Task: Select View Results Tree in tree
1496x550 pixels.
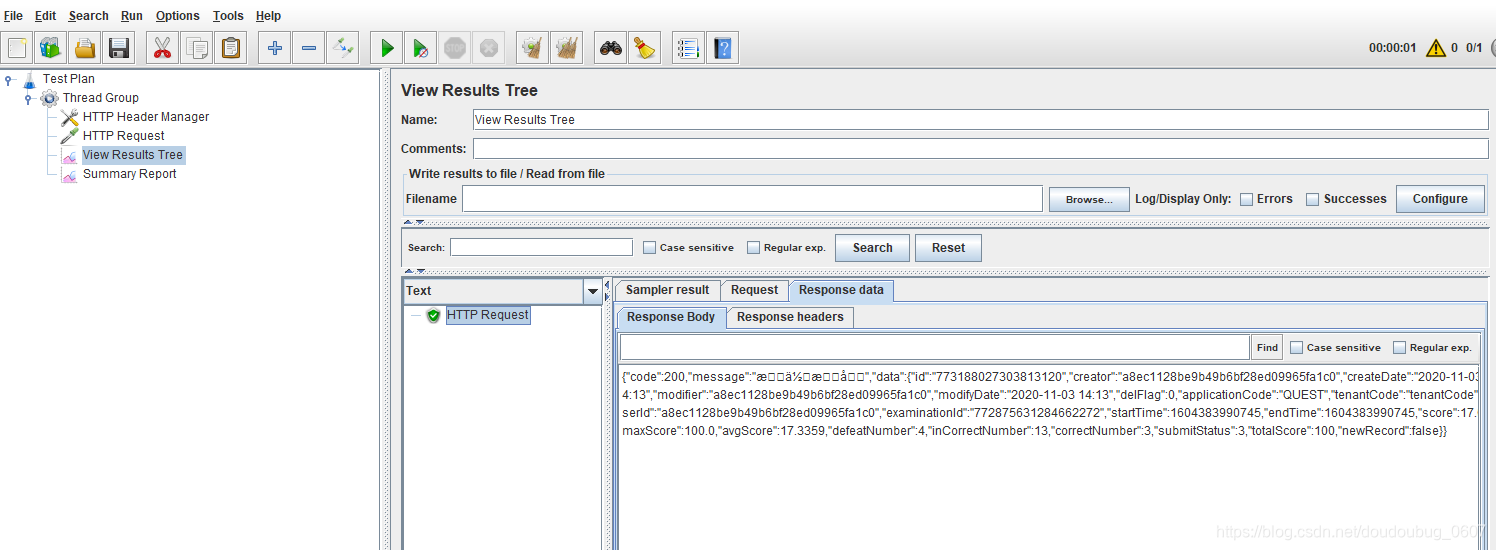Action: point(132,155)
